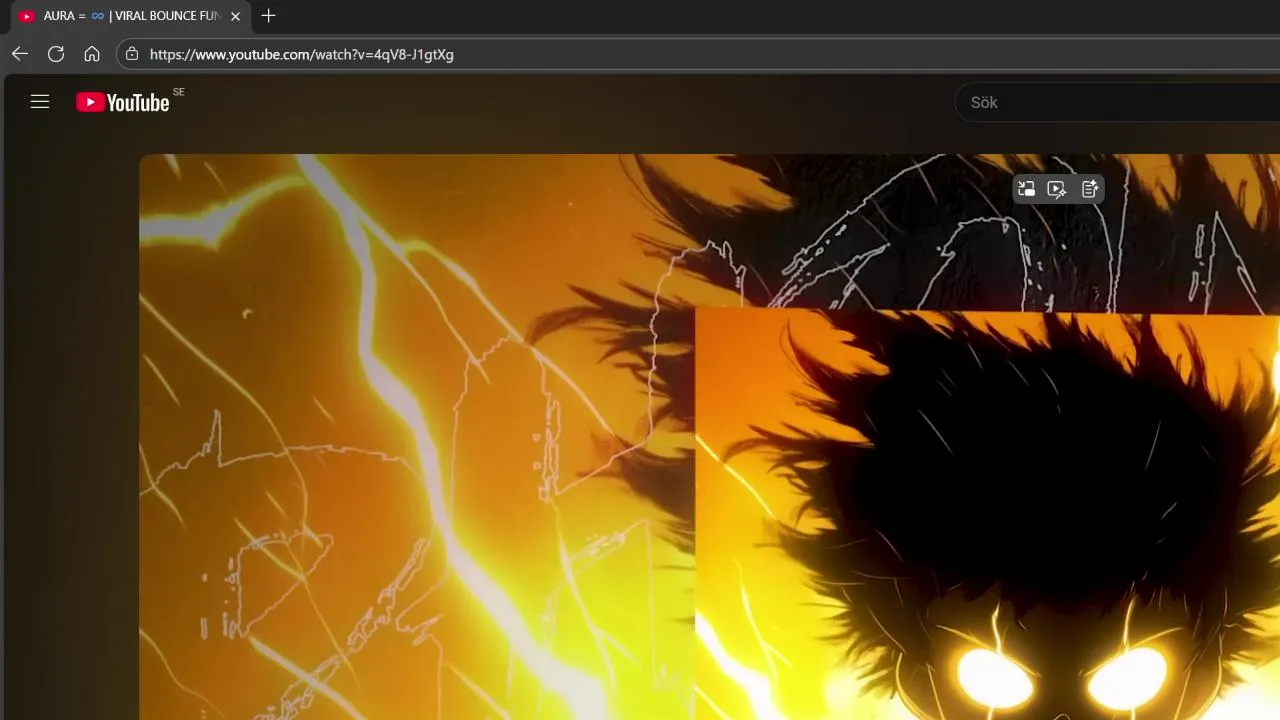Viewport: 1280px width, 720px height.
Task: Click the video player to toggle playback
Action: tap(709, 437)
